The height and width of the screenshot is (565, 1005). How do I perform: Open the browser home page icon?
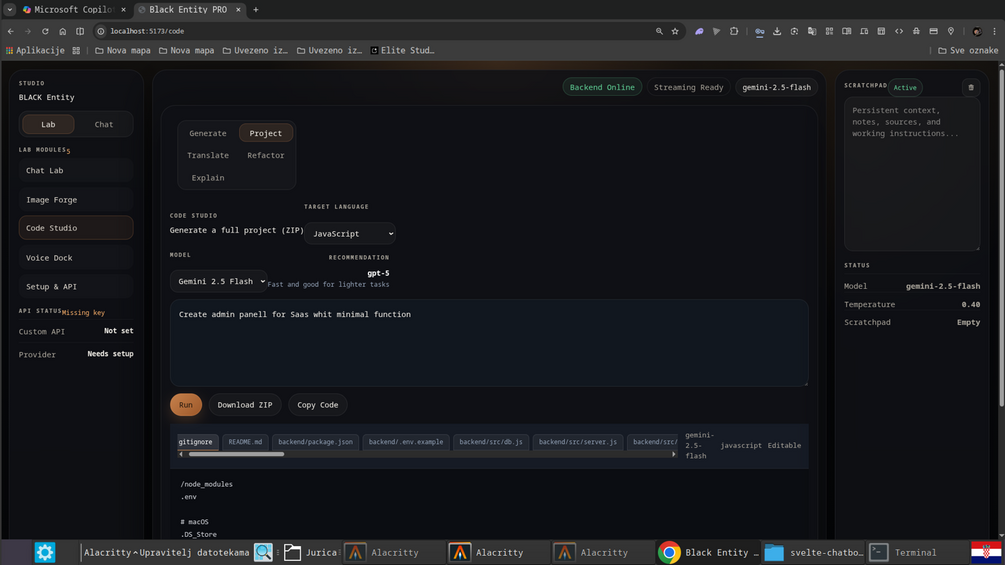point(62,31)
